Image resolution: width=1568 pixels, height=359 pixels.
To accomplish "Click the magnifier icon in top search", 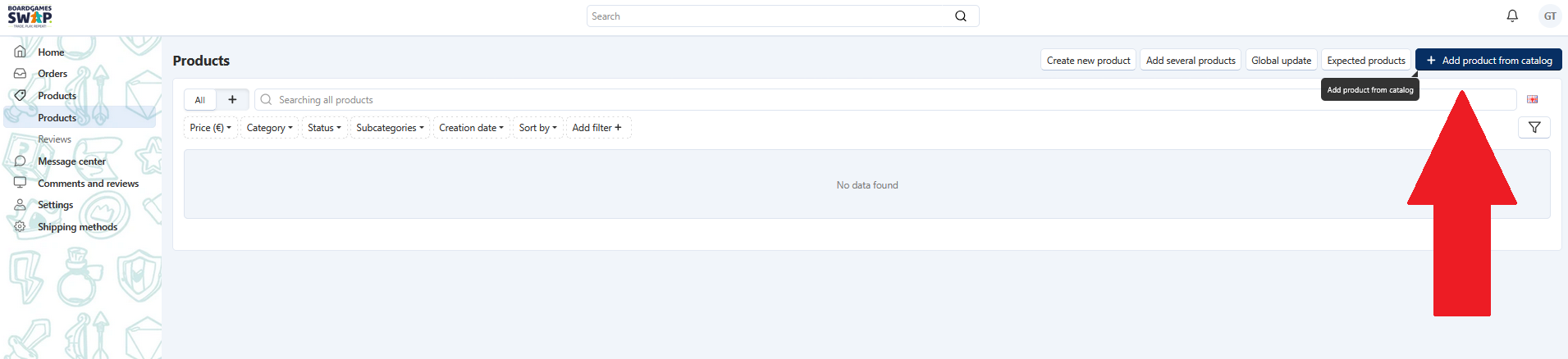I will (960, 16).
